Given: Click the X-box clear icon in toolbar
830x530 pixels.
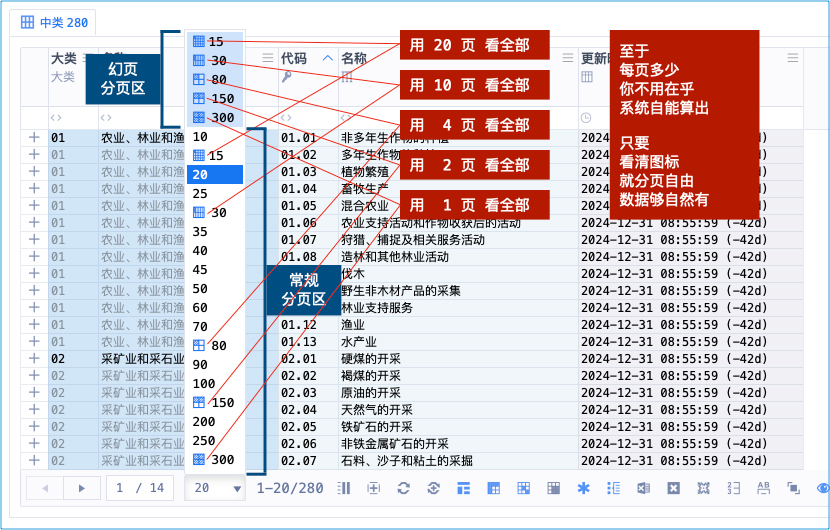Looking at the screenshot, I should point(673,488).
